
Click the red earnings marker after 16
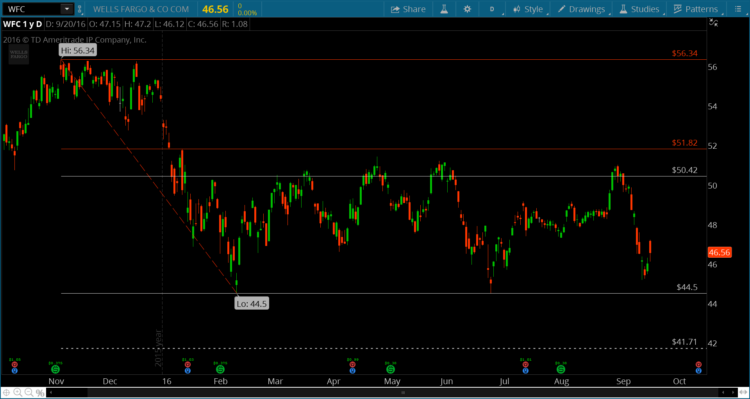(188, 365)
